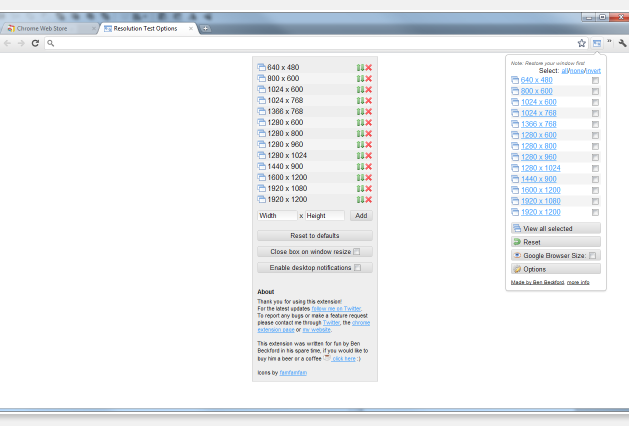The height and width of the screenshot is (426, 629).
Task: Open a new tab with the plus button
Action: [x=206, y=28]
